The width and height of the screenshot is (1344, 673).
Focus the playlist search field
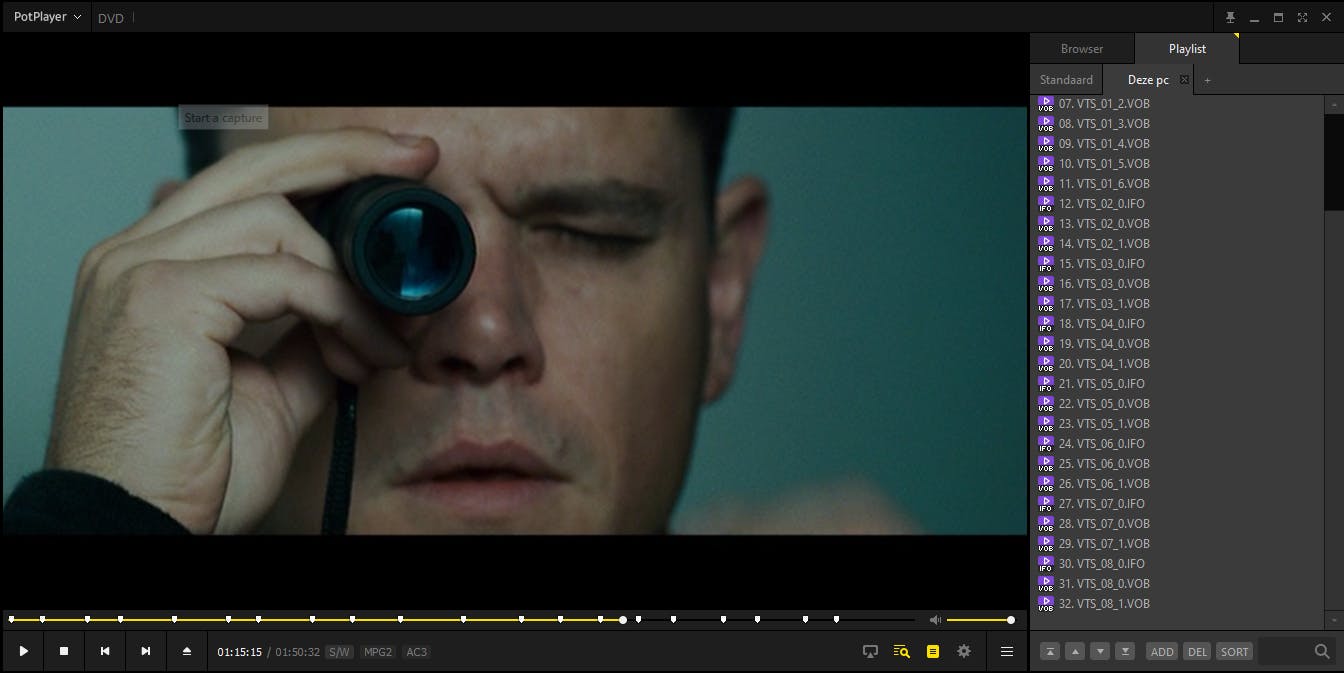tap(1284, 651)
